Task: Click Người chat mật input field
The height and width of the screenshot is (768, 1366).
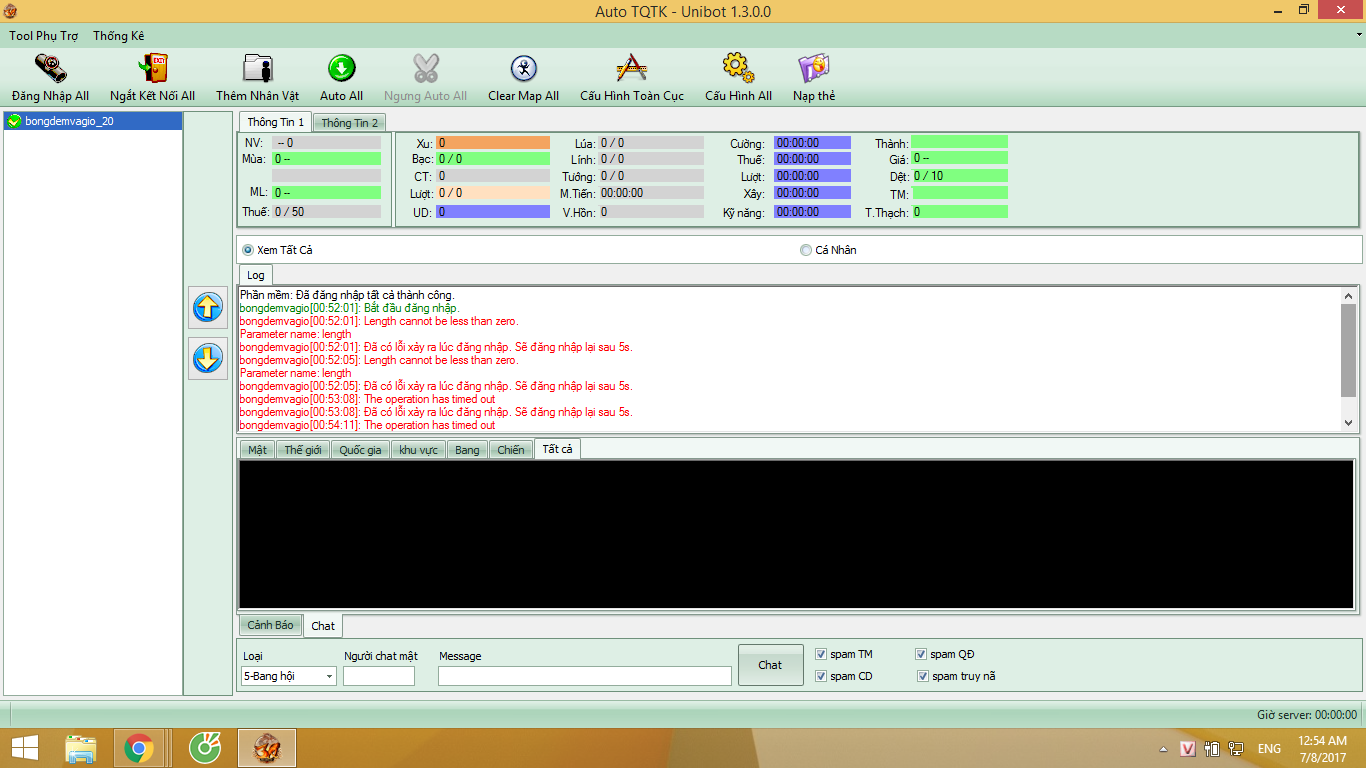Action: [379, 676]
